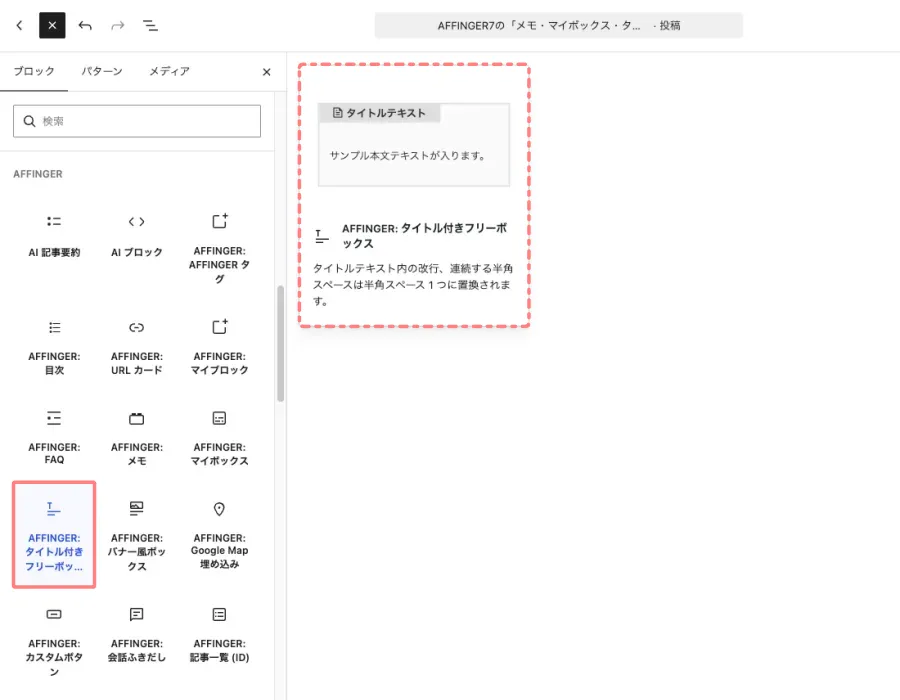Viewport: 900px width, 700px height.
Task: Insert the AFFINGER: FAQ block
Action: 54,438
